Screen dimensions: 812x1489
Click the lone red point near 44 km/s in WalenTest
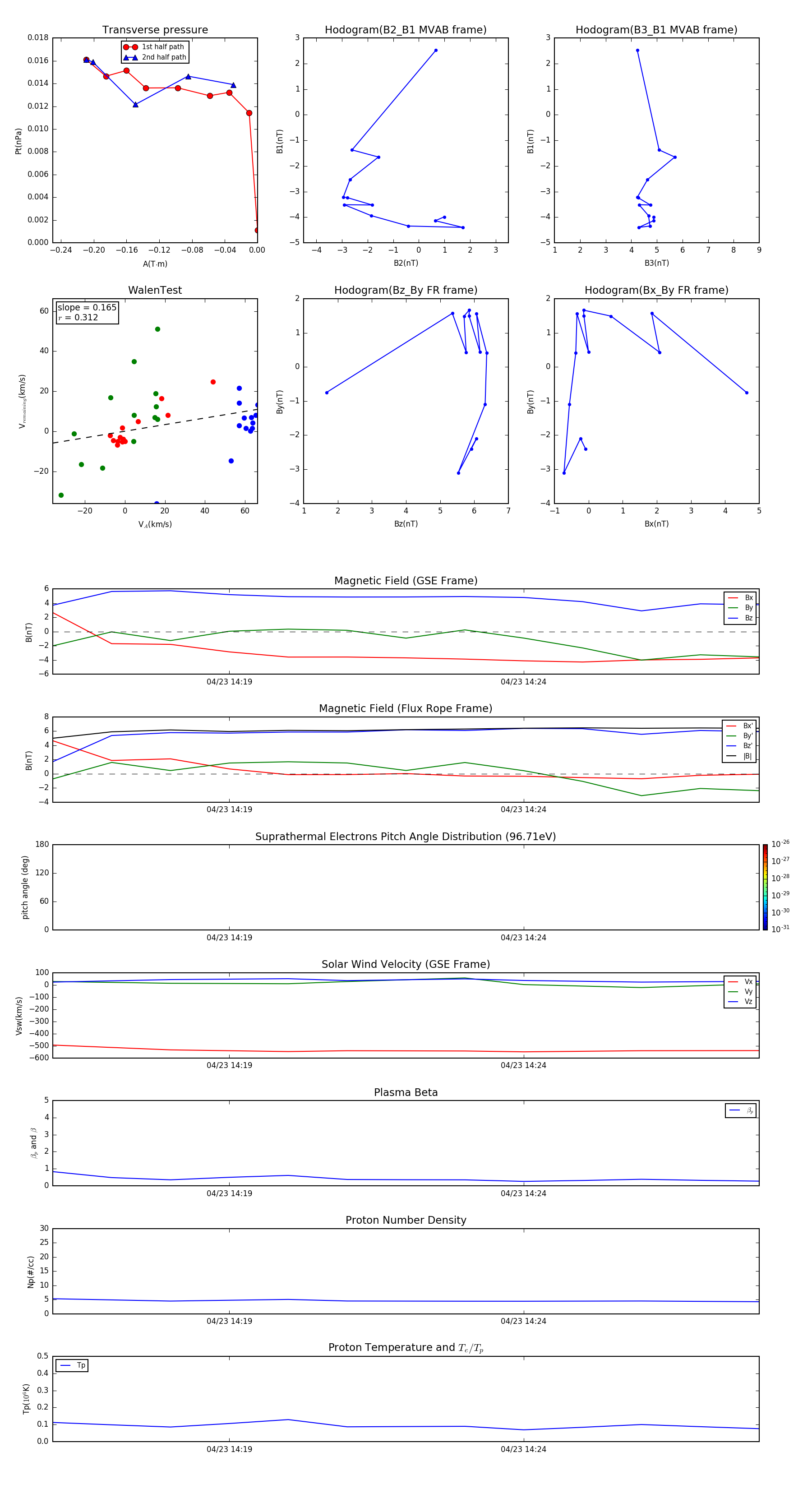(213, 382)
